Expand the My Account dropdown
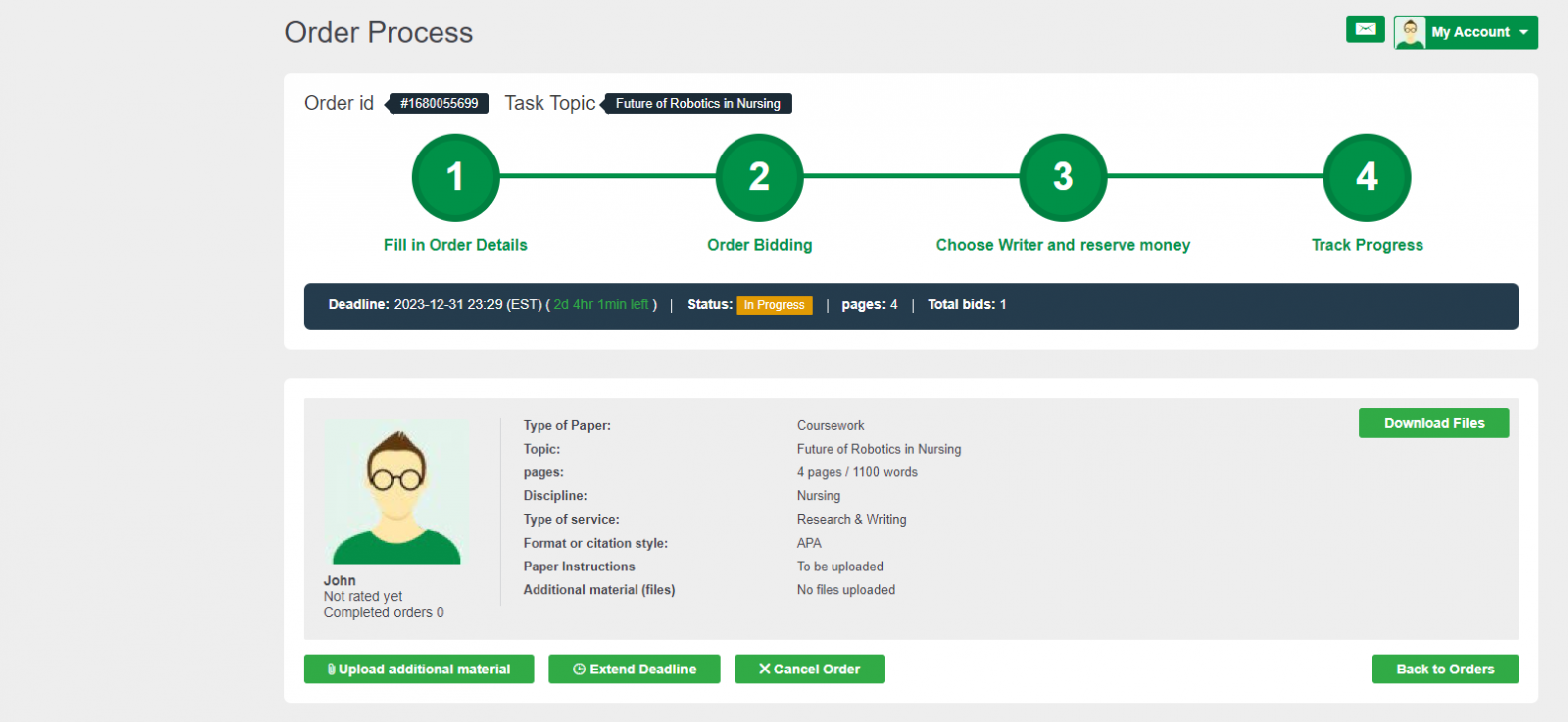Screen dimensions: 1568x722 (1470, 32)
